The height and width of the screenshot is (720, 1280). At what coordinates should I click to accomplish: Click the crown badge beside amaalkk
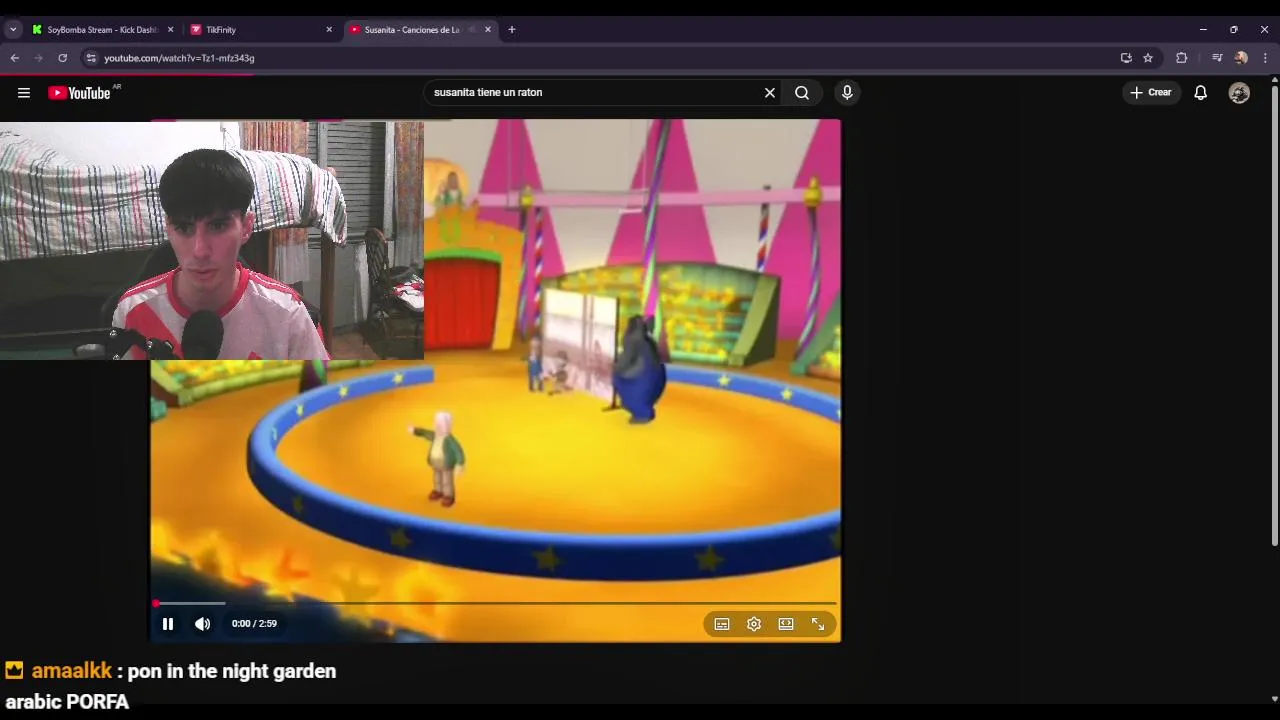(14, 670)
